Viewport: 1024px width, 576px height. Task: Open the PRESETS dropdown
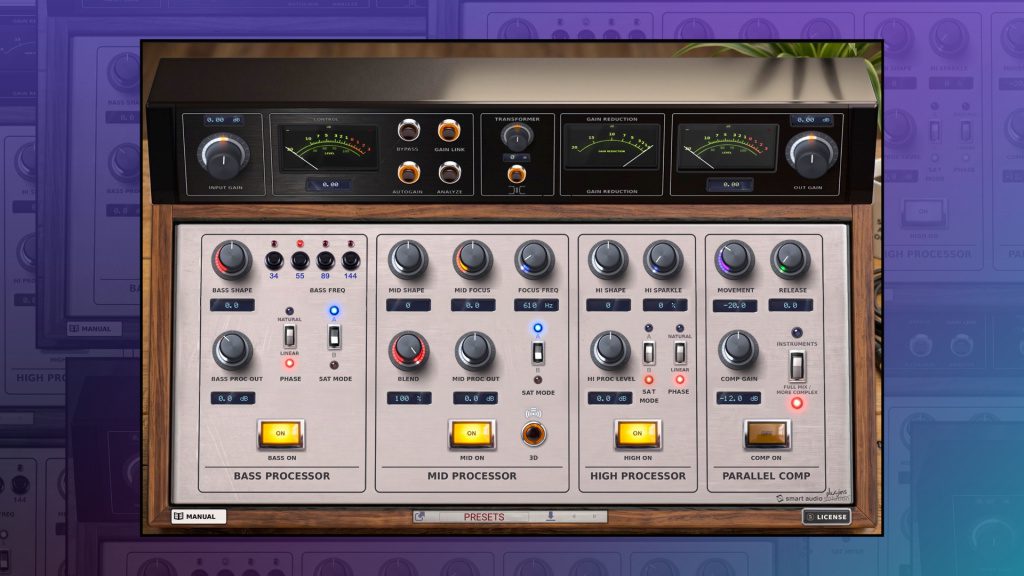click(484, 517)
